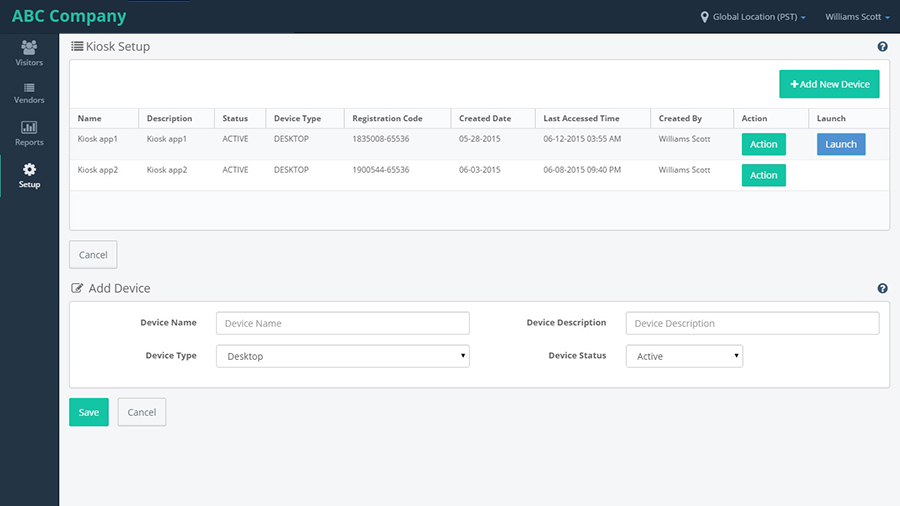Open the Vendors section icon
This screenshot has height=506, width=900.
[x=29, y=87]
